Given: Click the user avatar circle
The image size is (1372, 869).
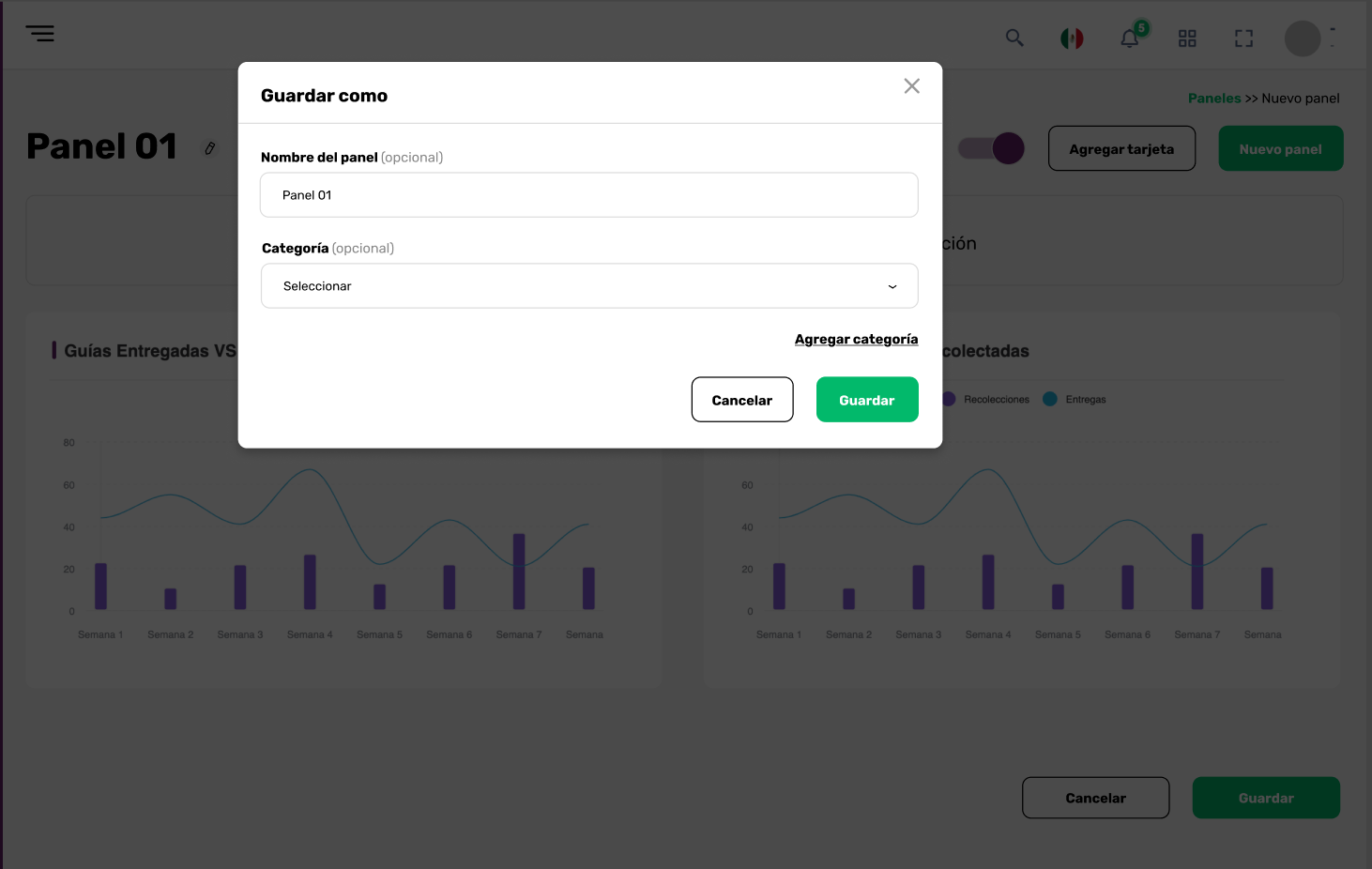Looking at the screenshot, I should pyautogui.click(x=1303, y=38).
